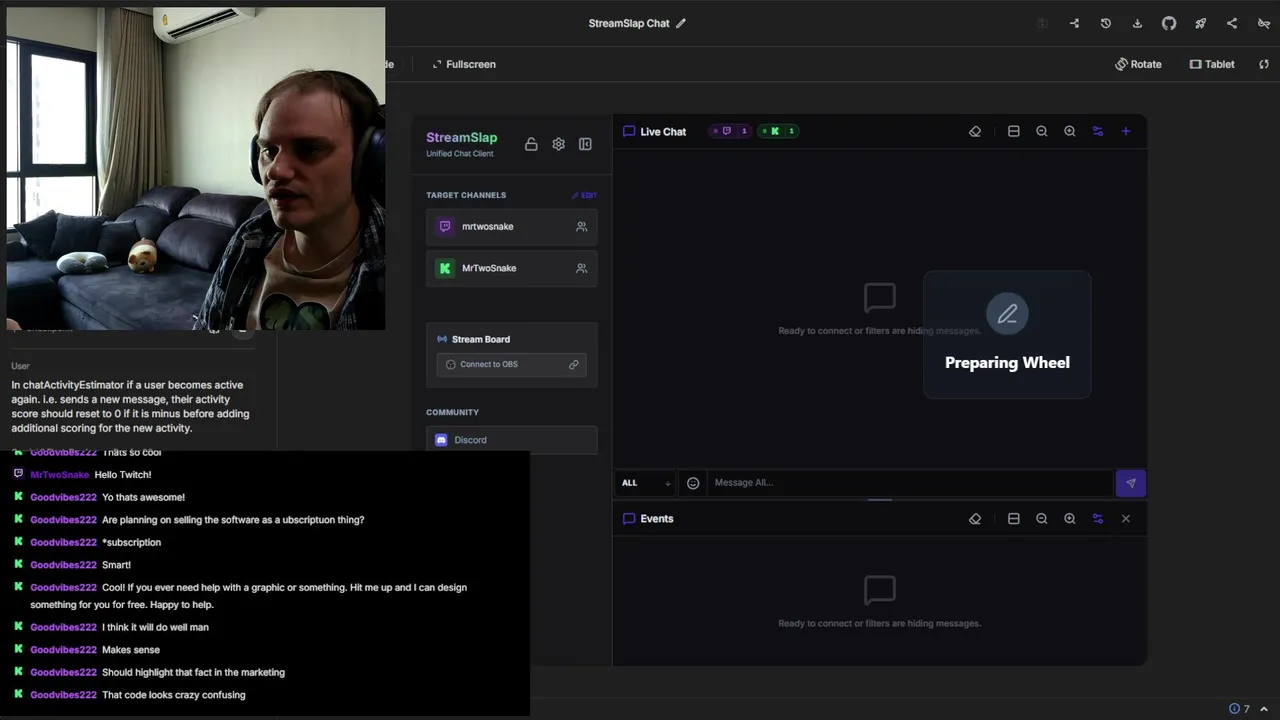
Task: Select the mrtwosnake Twitch channel
Action: point(511,226)
